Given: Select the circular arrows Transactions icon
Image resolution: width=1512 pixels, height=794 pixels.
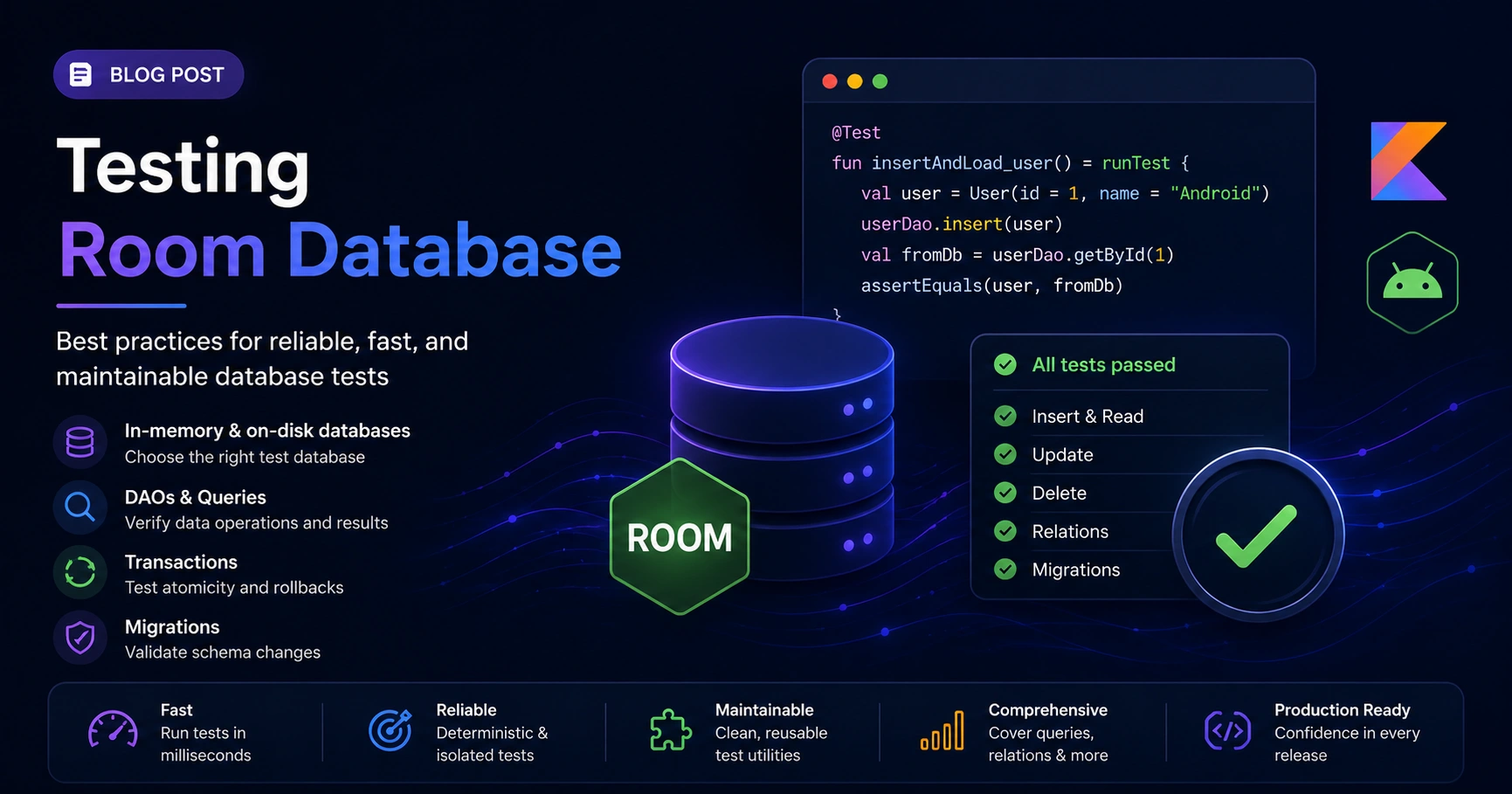Looking at the screenshot, I should (80, 572).
